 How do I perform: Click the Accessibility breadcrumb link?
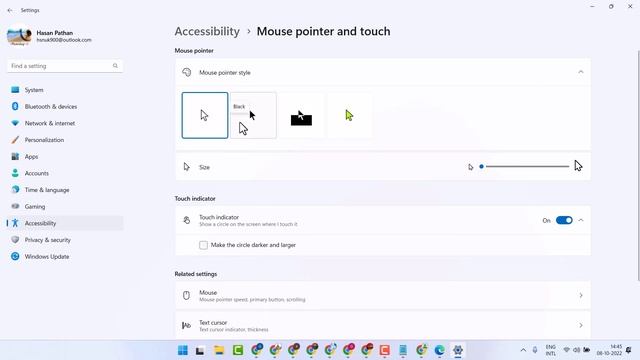207,31
